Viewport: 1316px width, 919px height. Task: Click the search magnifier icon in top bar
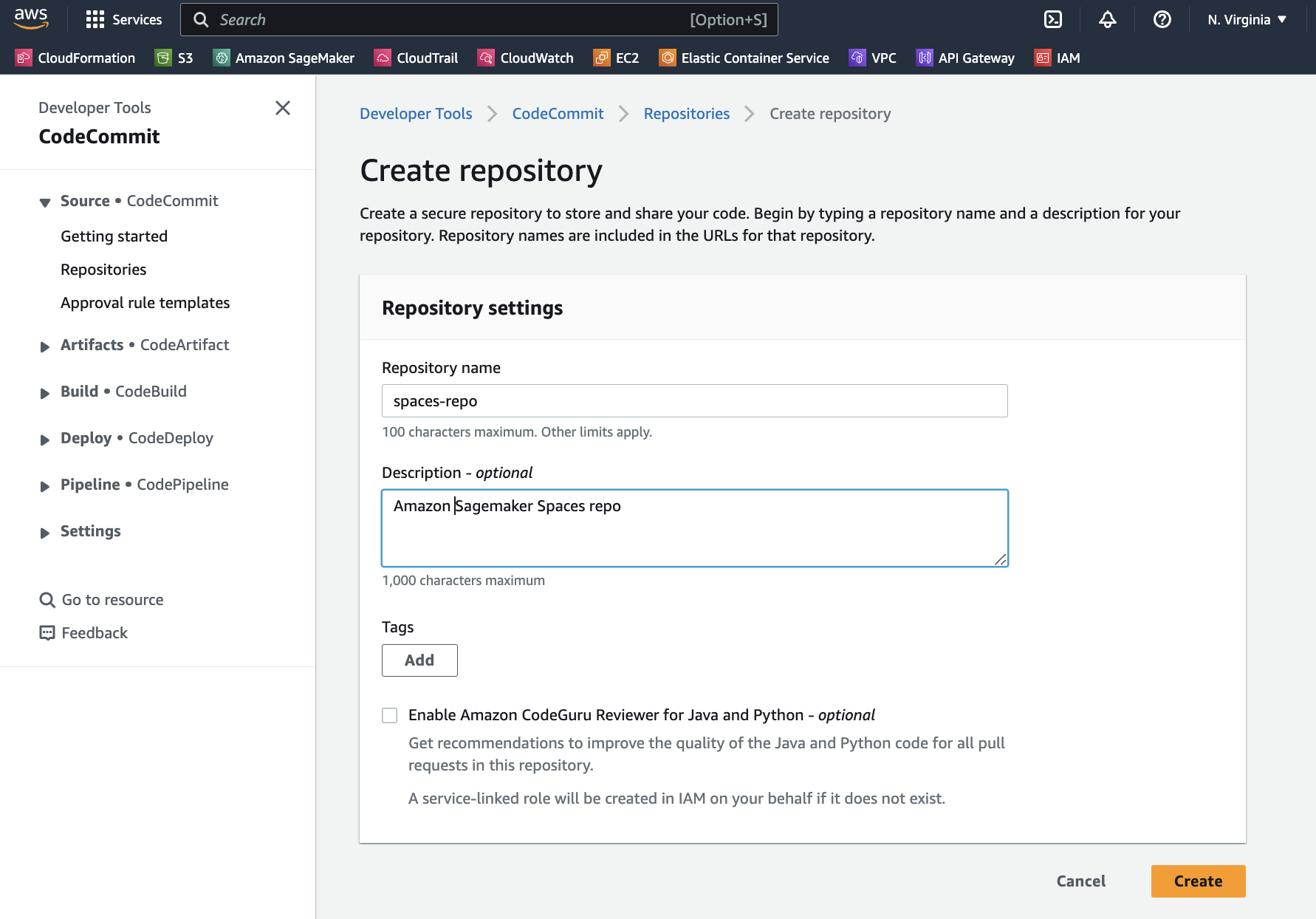coord(201,20)
